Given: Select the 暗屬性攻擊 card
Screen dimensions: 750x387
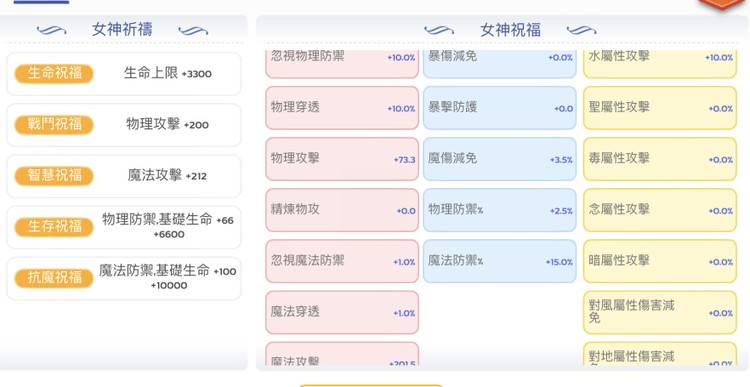Looking at the screenshot, I should point(660,262).
